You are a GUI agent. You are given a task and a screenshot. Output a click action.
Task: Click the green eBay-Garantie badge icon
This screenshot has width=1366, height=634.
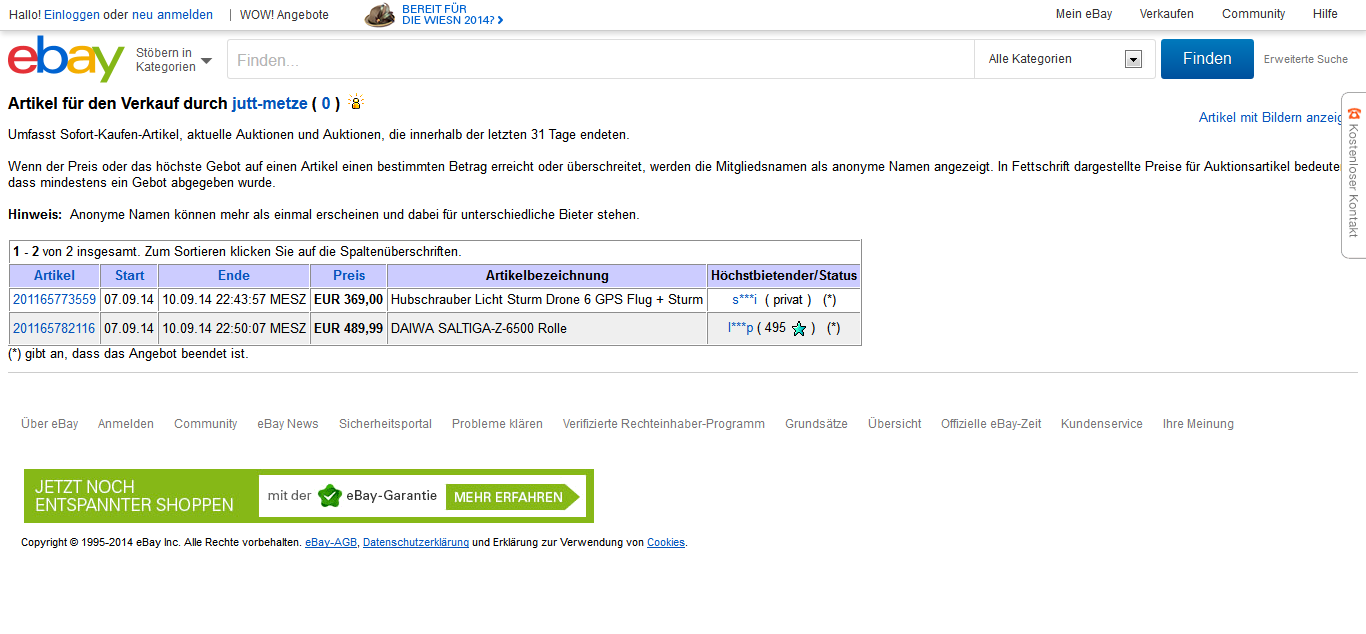point(330,496)
